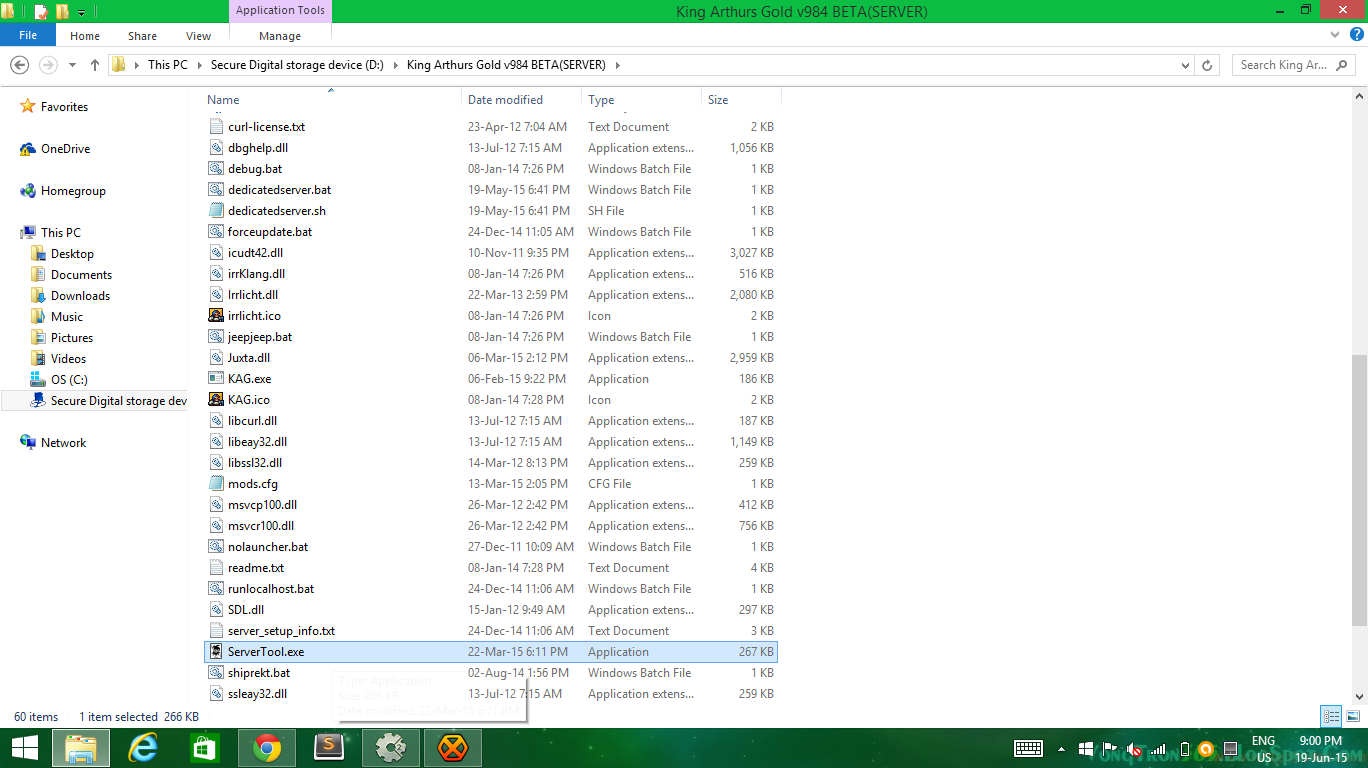Open the File menu
1368x768 pixels.
[28, 35]
